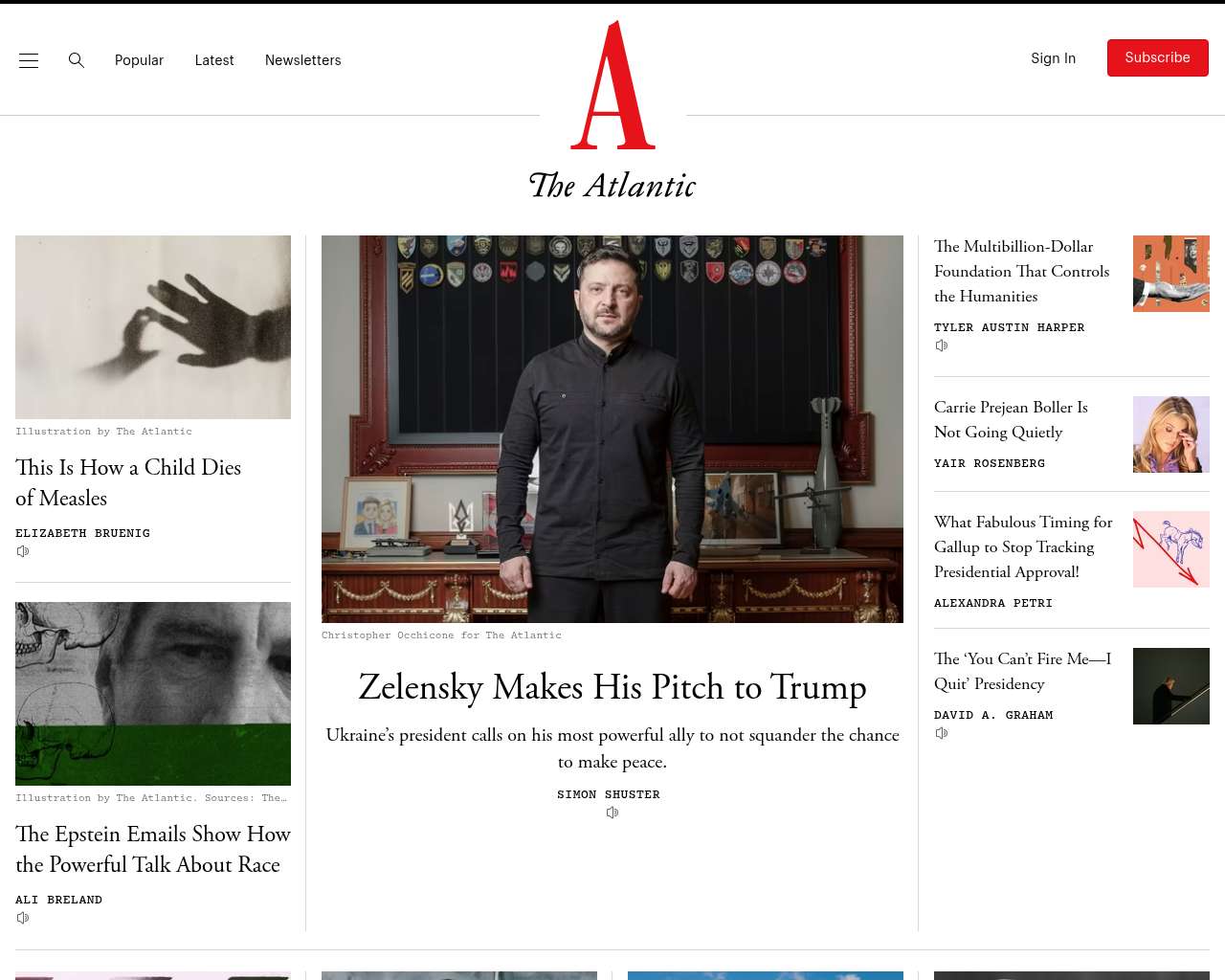This screenshot has width=1225, height=980.
Task: Play audio for Epstein Emails article
Action: (x=23, y=918)
